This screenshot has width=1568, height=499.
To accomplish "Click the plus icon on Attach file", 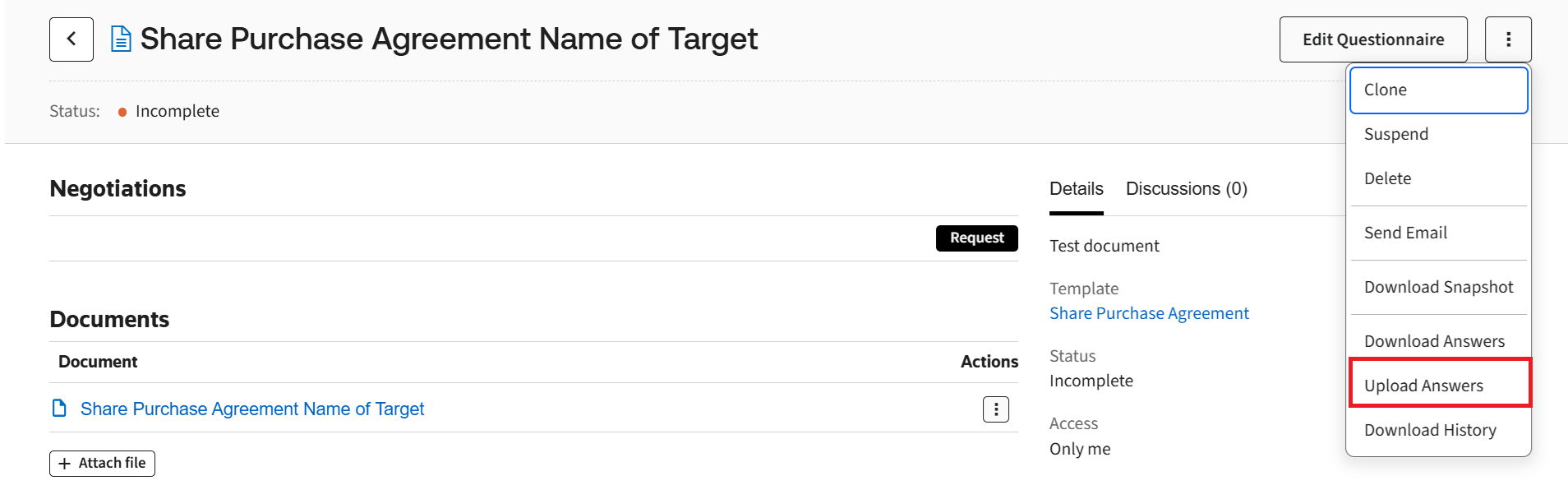I will pyautogui.click(x=65, y=464).
